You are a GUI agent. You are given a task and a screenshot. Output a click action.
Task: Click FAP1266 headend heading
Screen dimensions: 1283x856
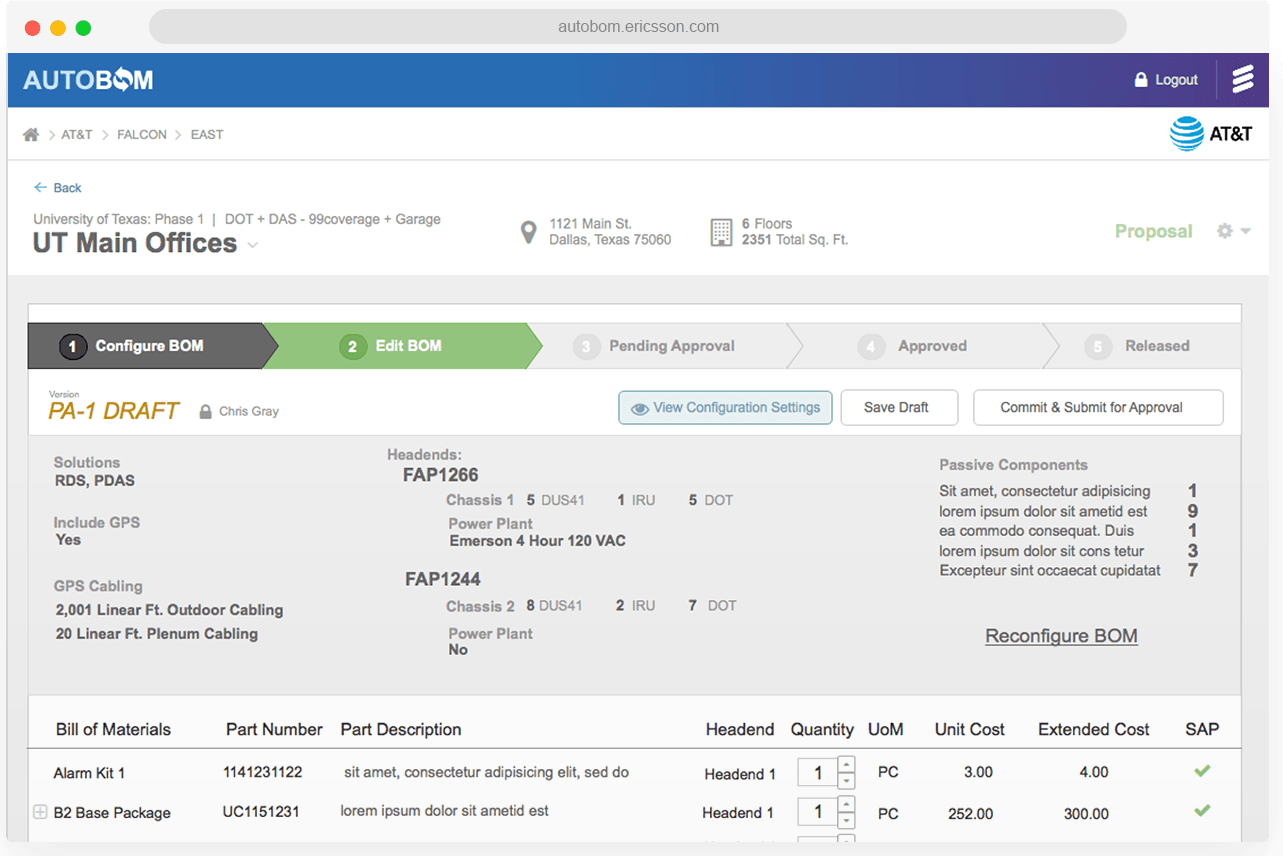441,475
